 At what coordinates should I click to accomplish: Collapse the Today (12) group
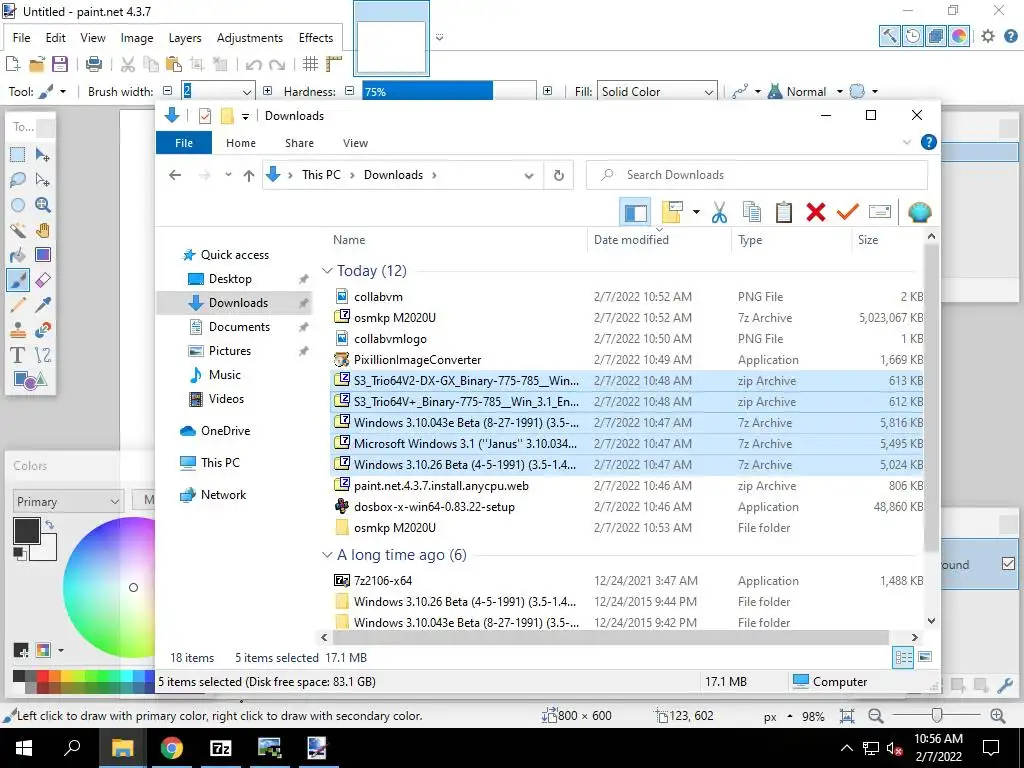pyautogui.click(x=327, y=270)
